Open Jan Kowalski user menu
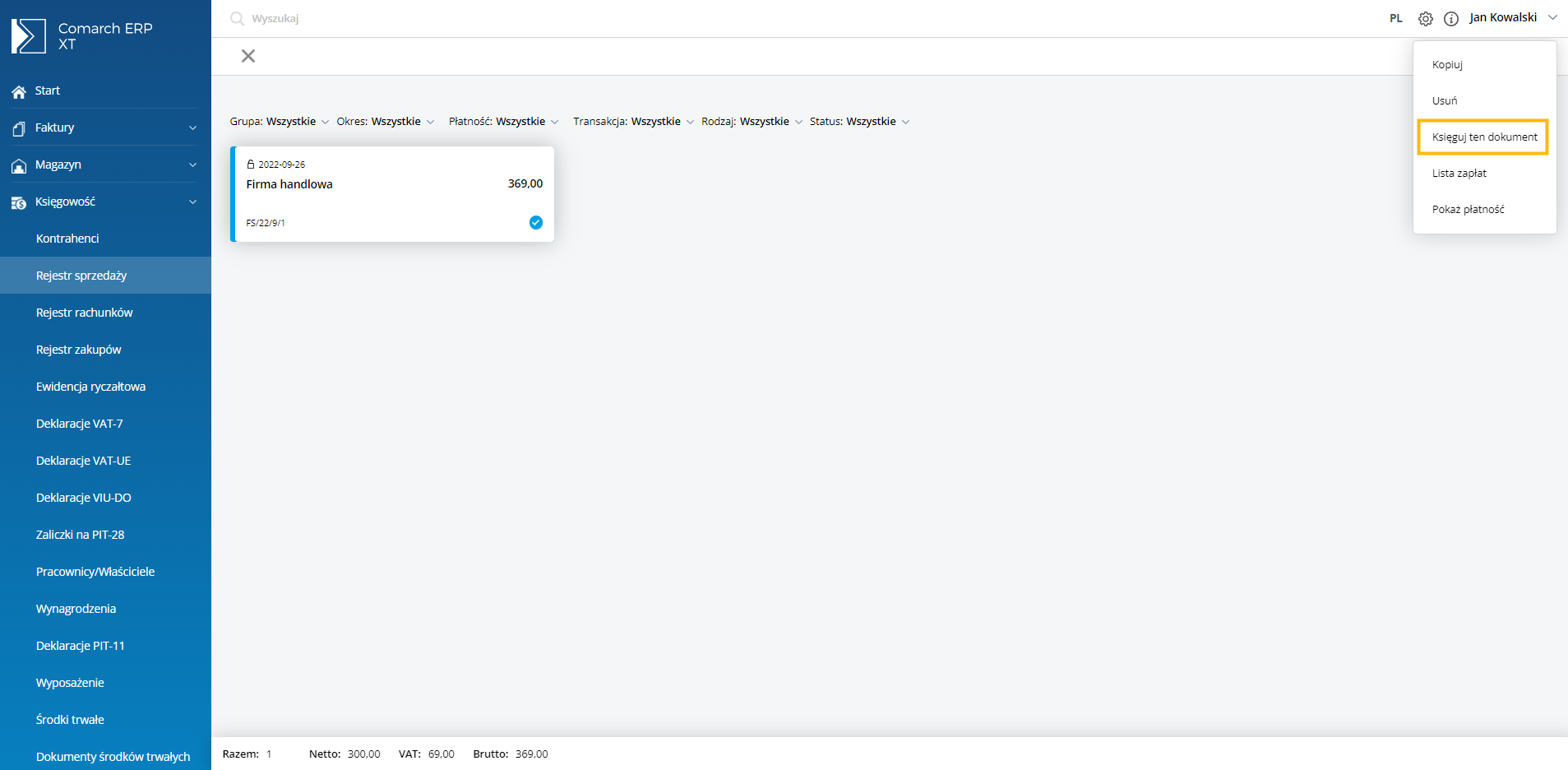The width and height of the screenshot is (1568, 770). (x=1514, y=17)
